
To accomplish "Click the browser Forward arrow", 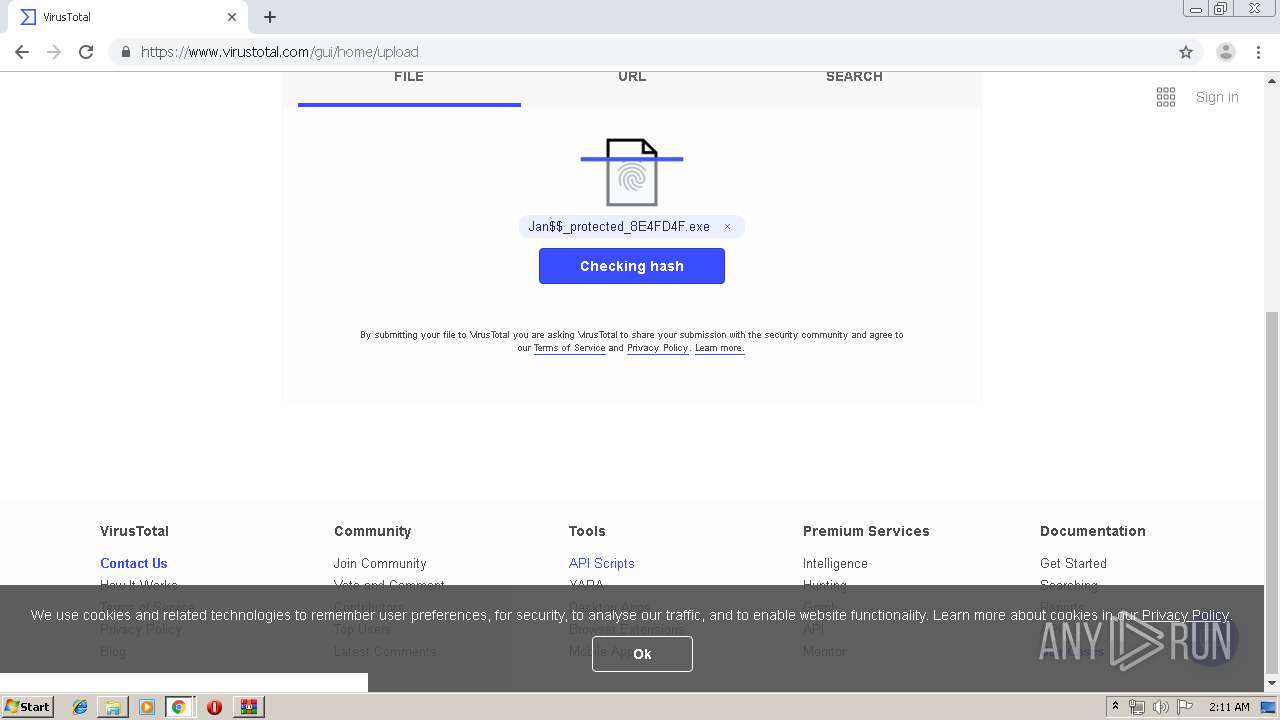I will click(x=54, y=52).
